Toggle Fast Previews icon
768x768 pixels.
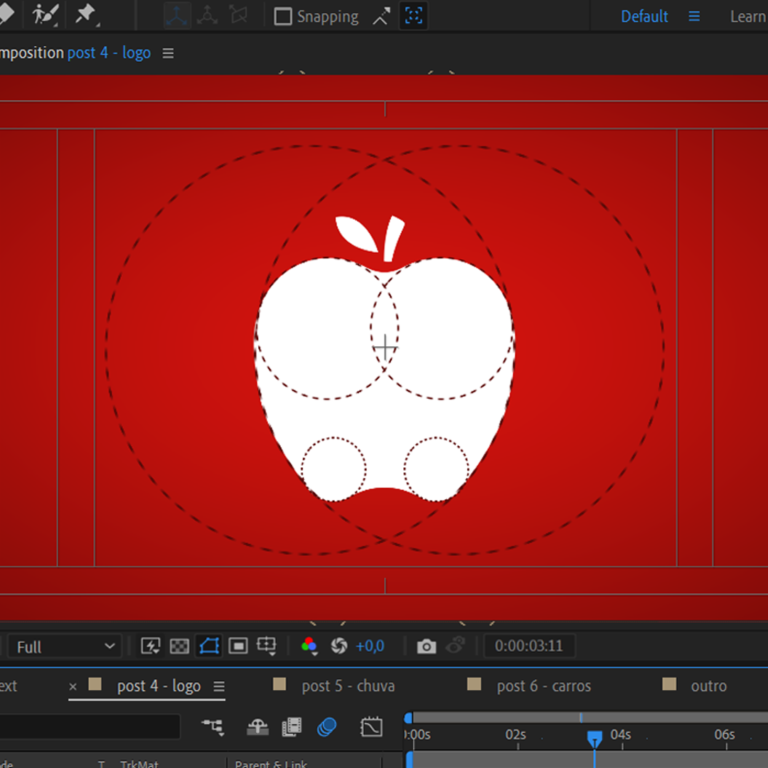[x=150, y=646]
